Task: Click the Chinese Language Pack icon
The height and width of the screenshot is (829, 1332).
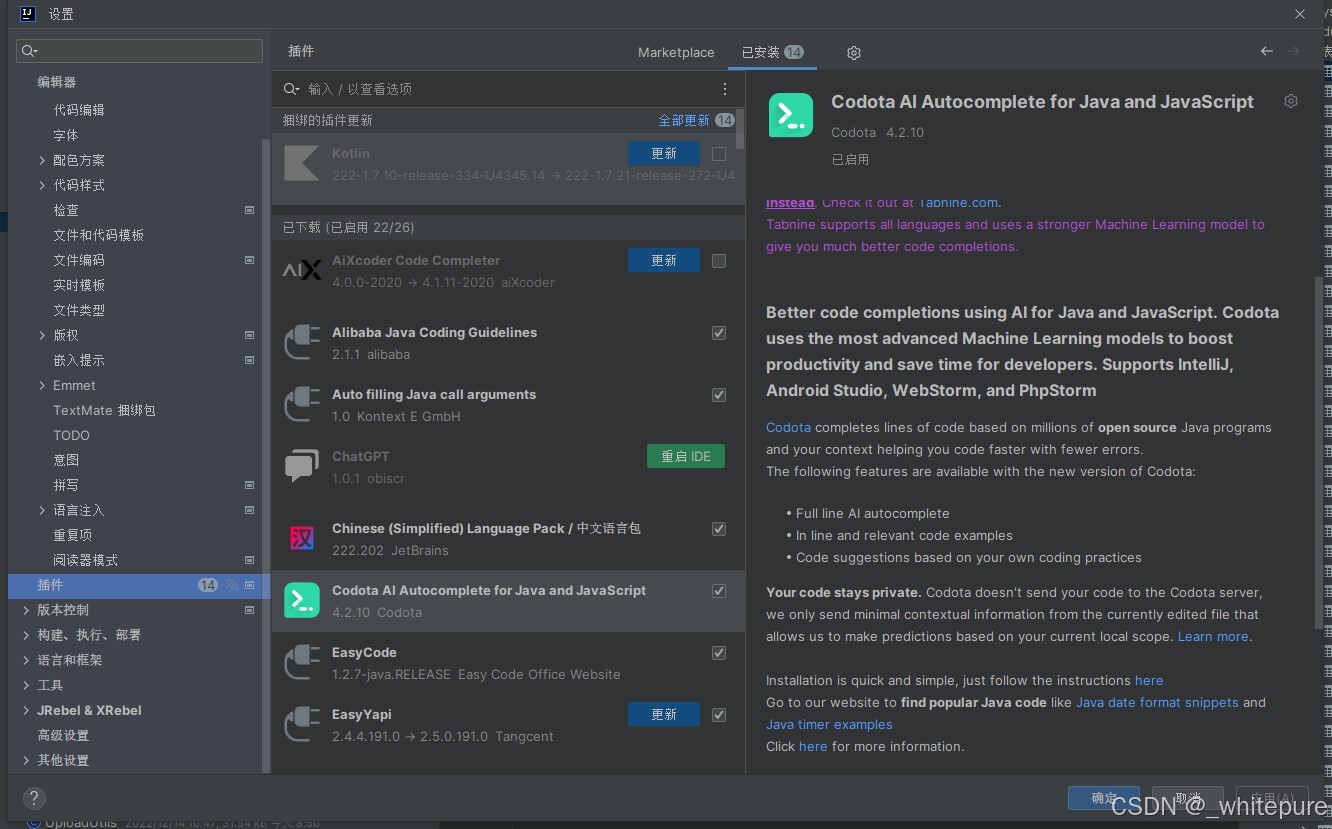Action: (301, 539)
